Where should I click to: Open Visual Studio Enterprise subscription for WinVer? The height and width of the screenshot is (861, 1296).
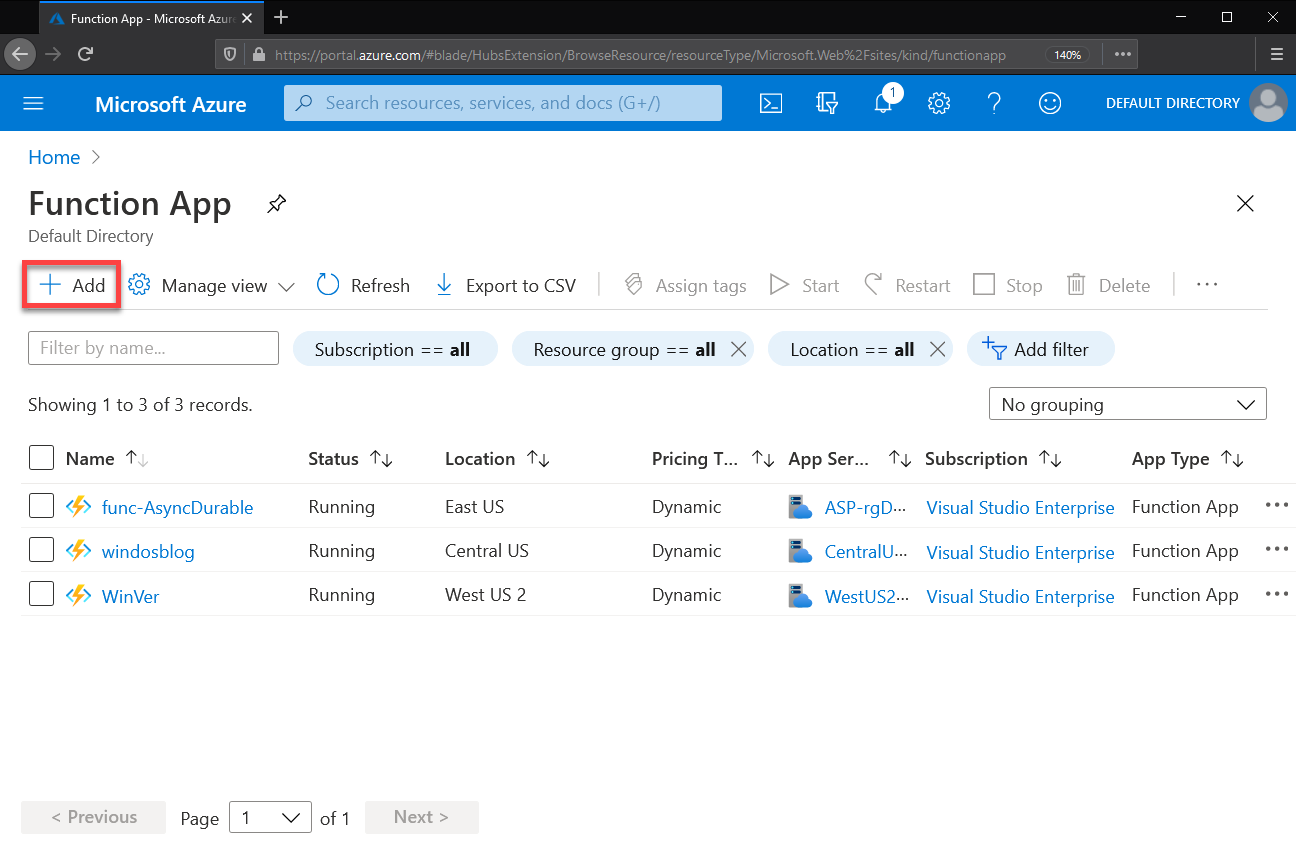1020,596
